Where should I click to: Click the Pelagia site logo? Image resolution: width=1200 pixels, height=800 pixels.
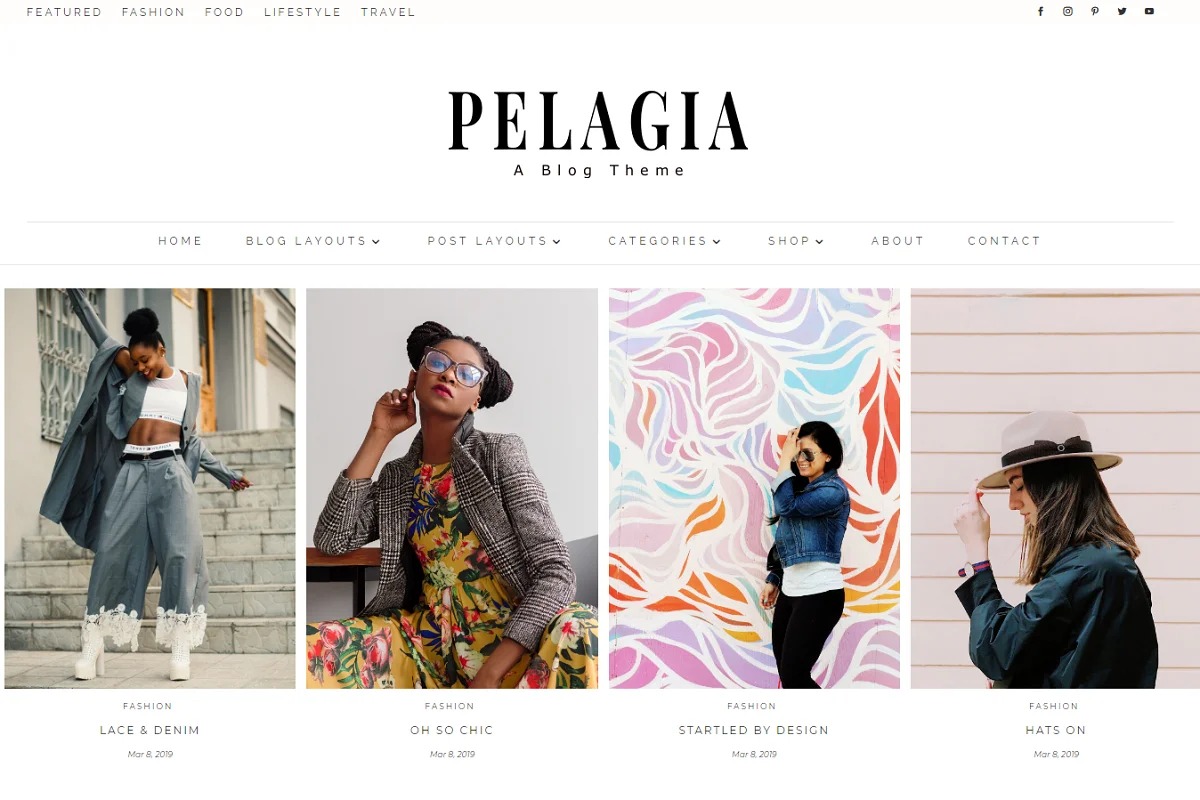(x=598, y=122)
